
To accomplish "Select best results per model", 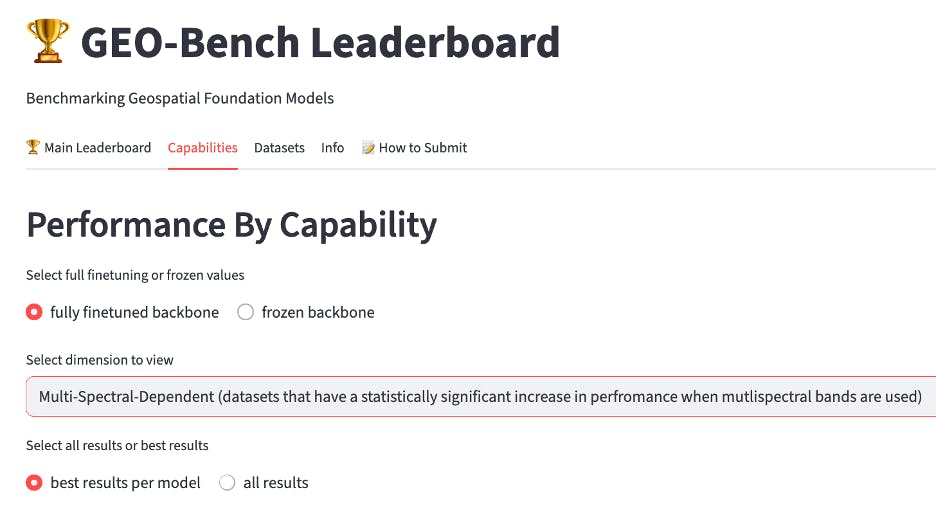I will click(x=35, y=483).
